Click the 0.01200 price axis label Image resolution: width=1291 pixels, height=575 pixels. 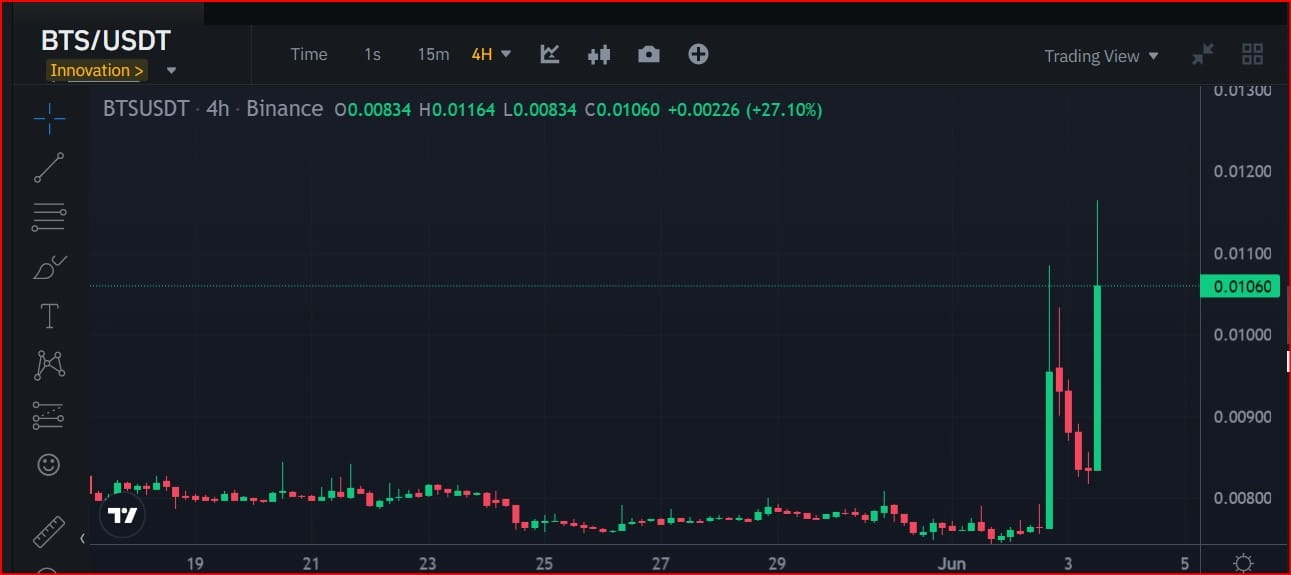[1242, 171]
